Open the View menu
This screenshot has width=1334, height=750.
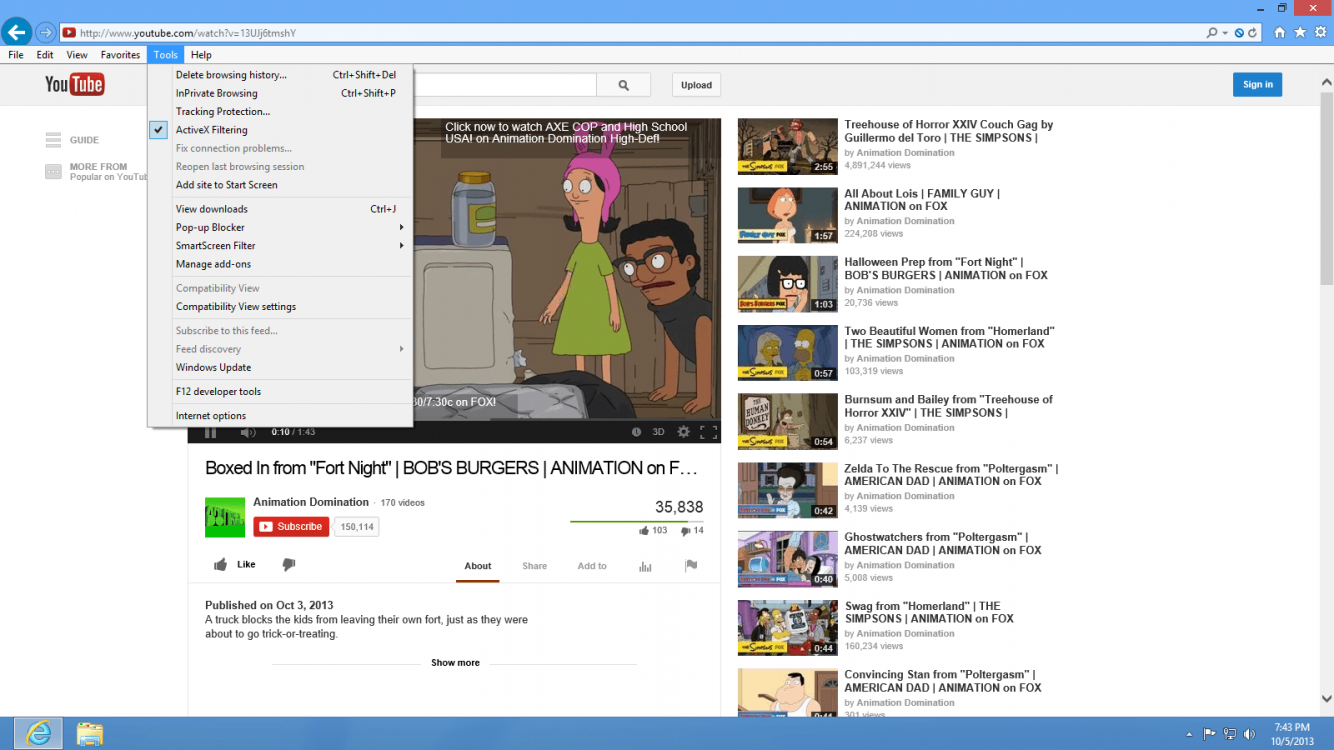click(77, 55)
